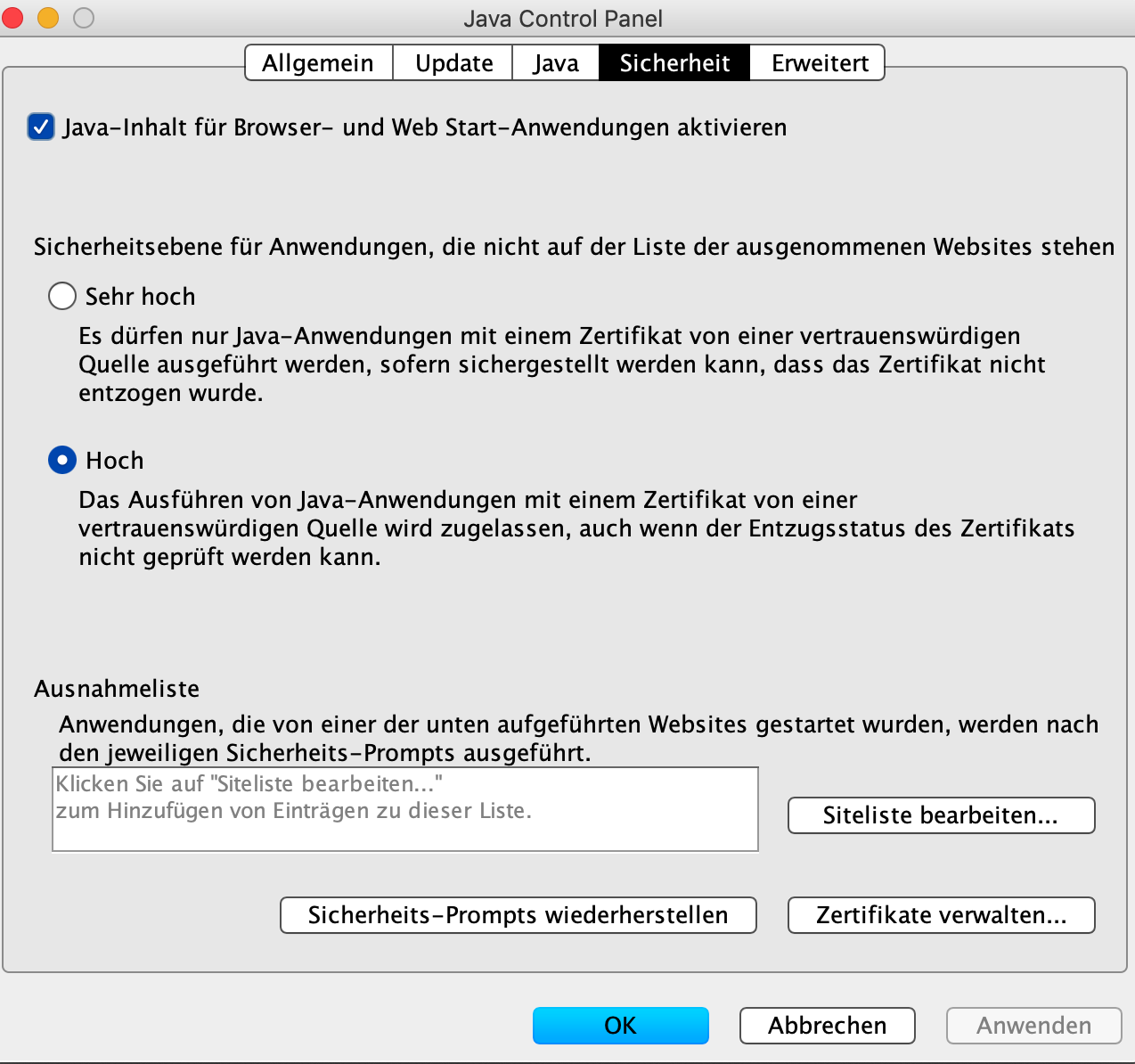The height and width of the screenshot is (1064, 1135).
Task: Click the Ausnahmeliste heading text
Action: point(117,689)
